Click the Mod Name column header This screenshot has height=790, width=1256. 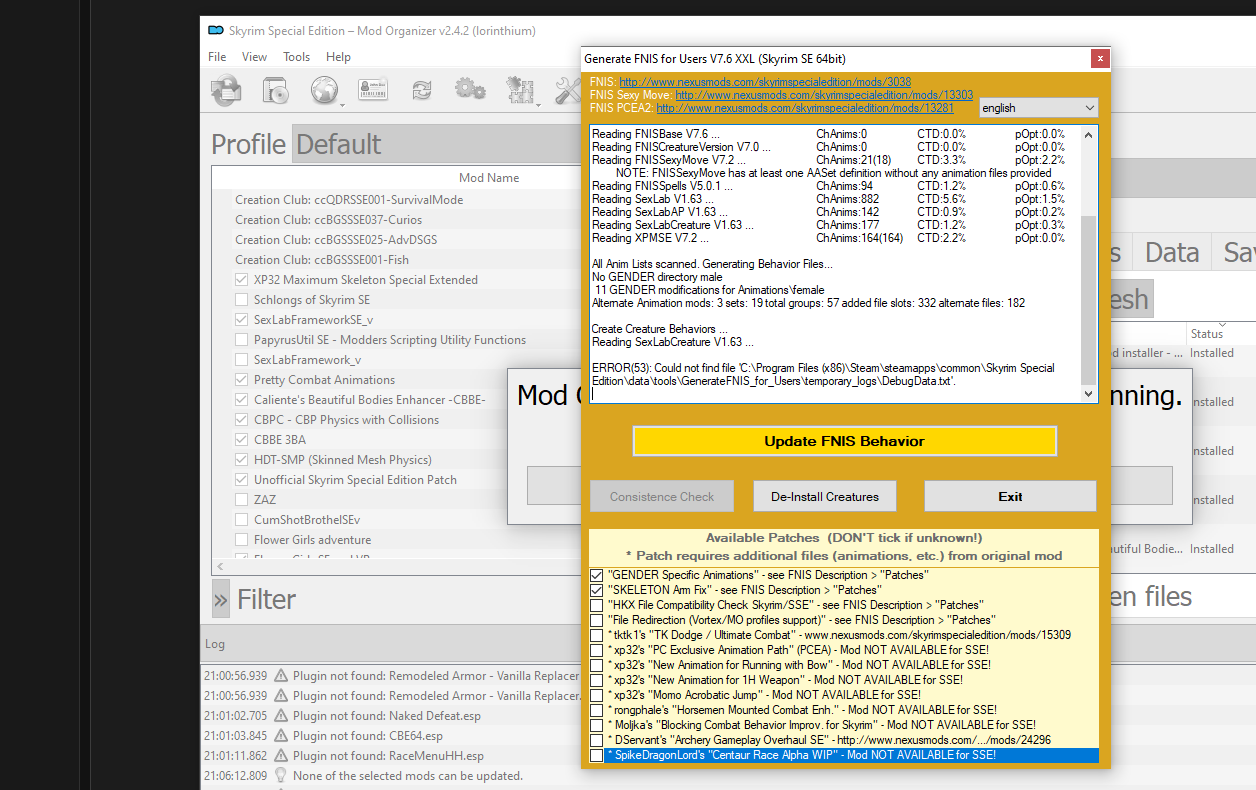tap(489, 178)
